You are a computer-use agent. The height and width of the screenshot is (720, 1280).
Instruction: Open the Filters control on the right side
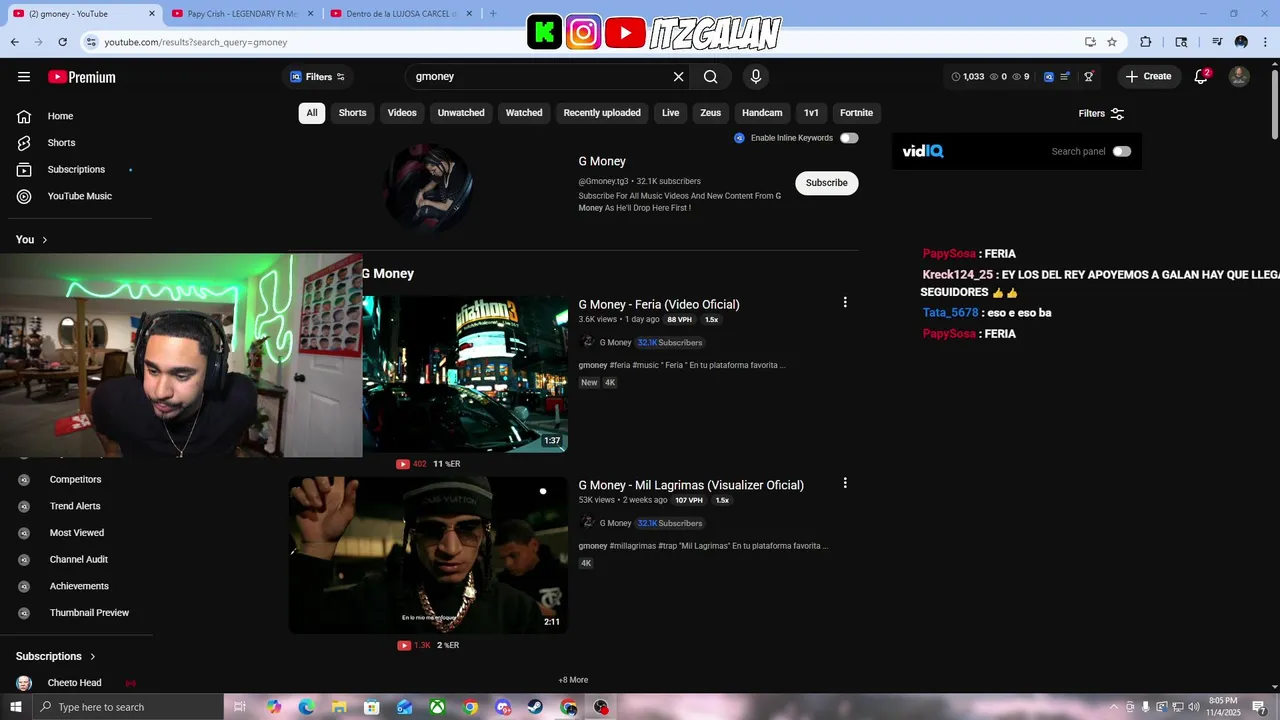(1101, 113)
